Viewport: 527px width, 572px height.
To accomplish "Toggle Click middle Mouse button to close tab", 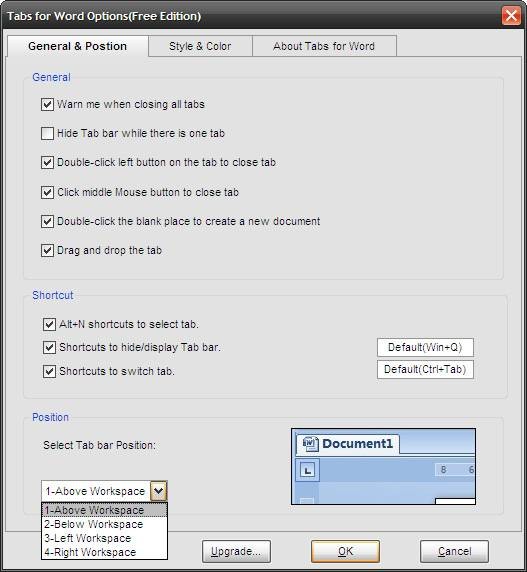I will coord(47,192).
